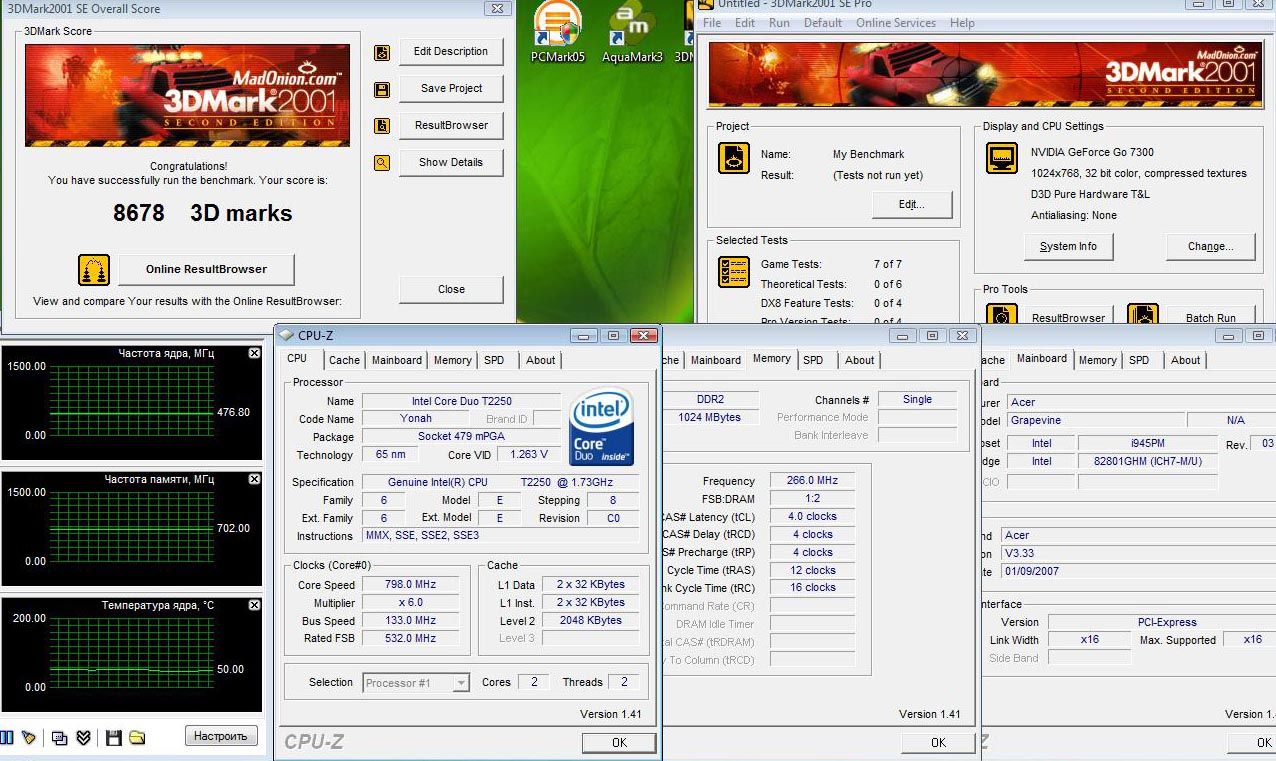
Task: Click the floppy save icon in the monitoring toolbar
Action: click(x=113, y=737)
